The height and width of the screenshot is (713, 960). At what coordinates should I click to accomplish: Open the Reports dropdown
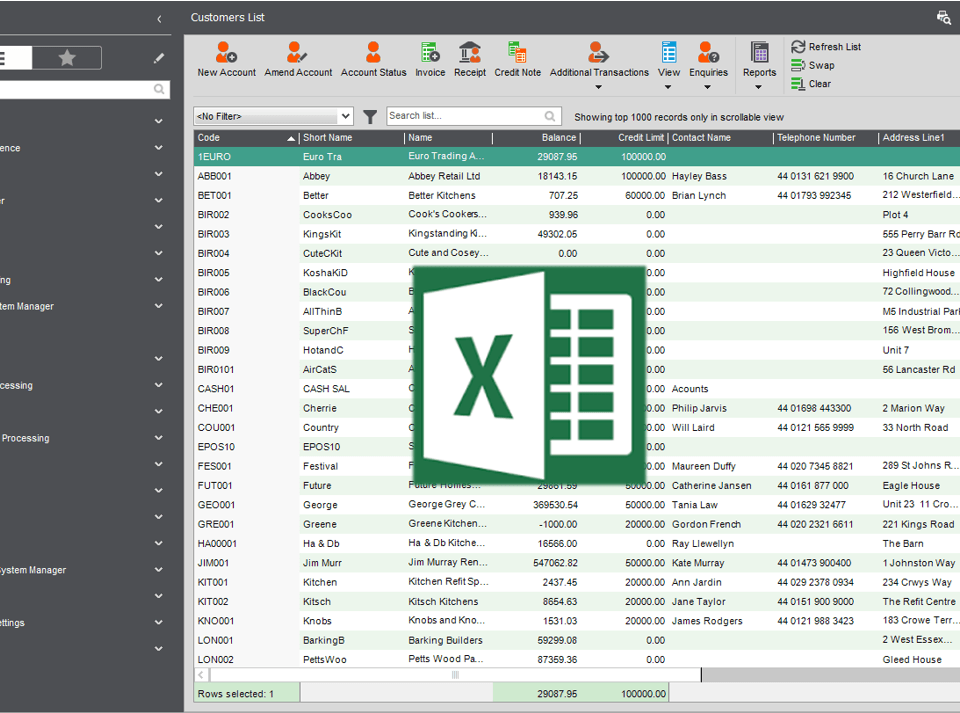(759, 65)
